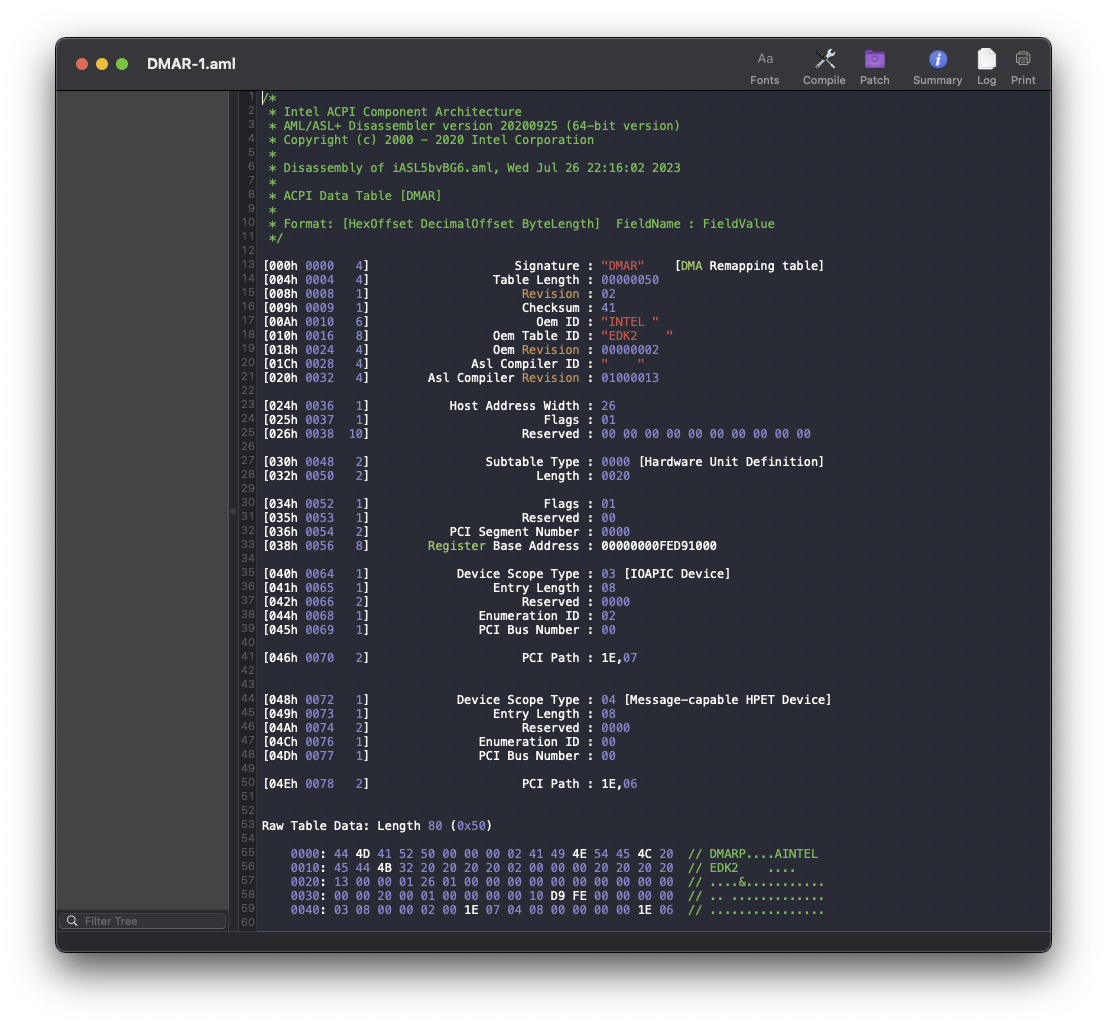Toggle full screen with the green button
The image size is (1107, 1026).
tap(121, 63)
